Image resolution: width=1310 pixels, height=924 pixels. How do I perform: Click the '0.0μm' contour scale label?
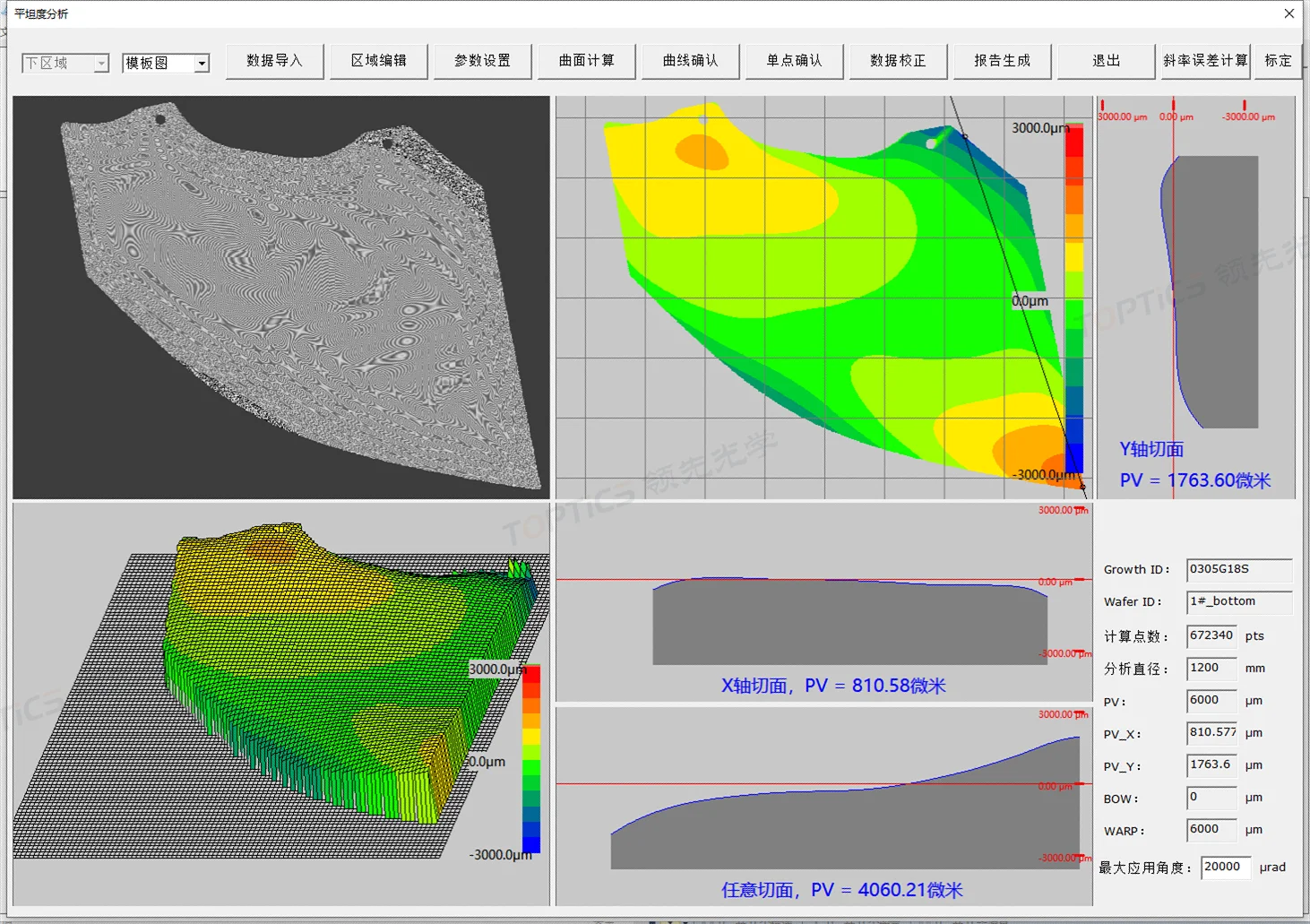tap(1030, 301)
